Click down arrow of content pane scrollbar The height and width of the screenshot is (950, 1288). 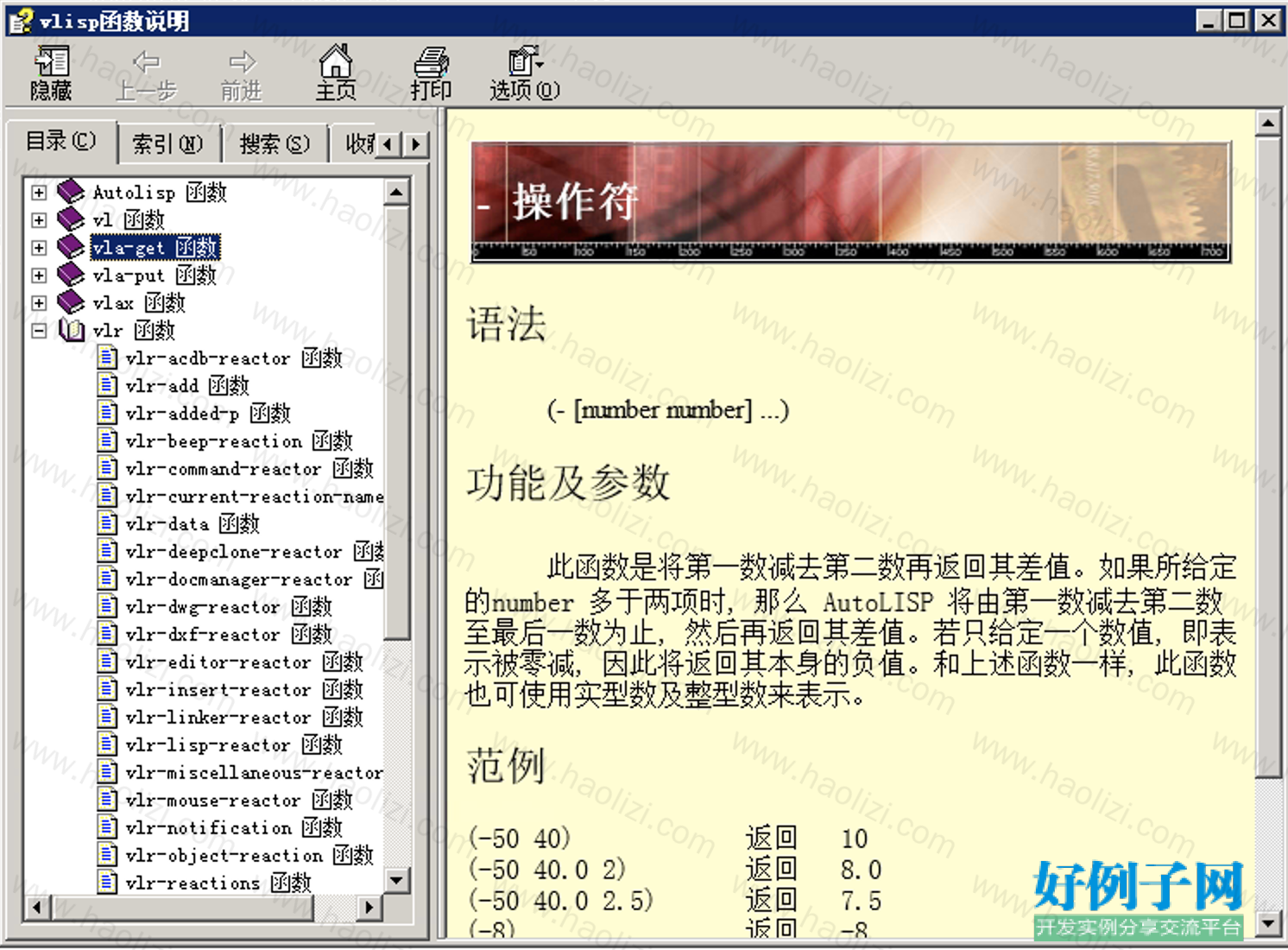[x=1267, y=923]
